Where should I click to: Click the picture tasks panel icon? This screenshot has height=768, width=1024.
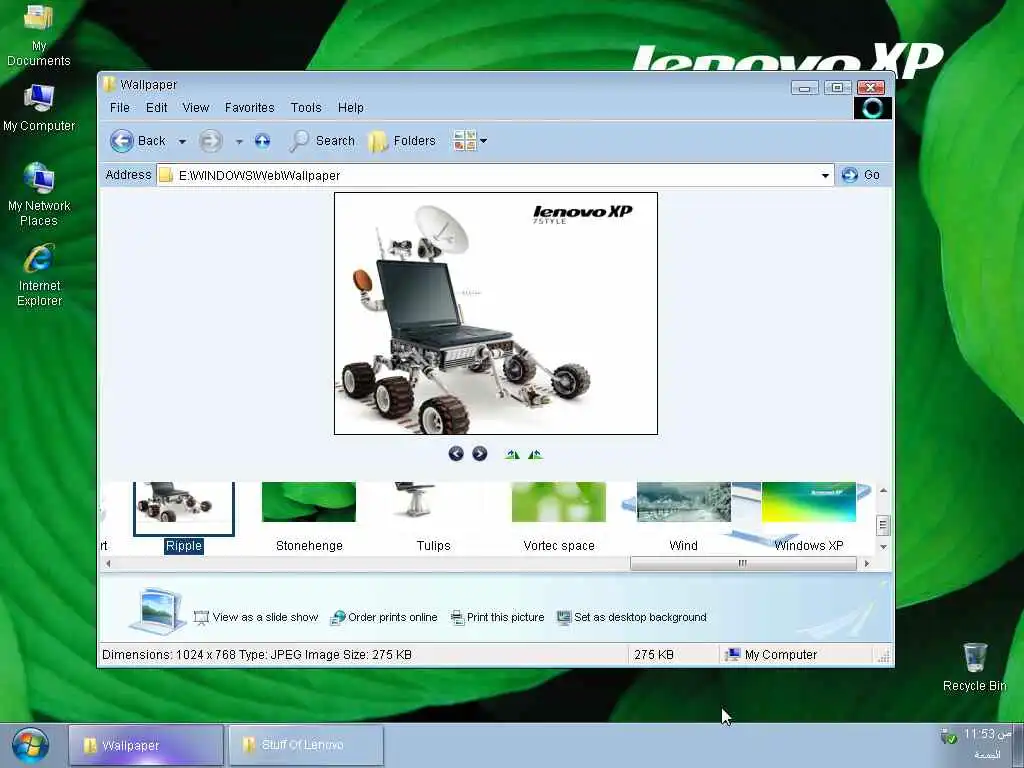(157, 610)
